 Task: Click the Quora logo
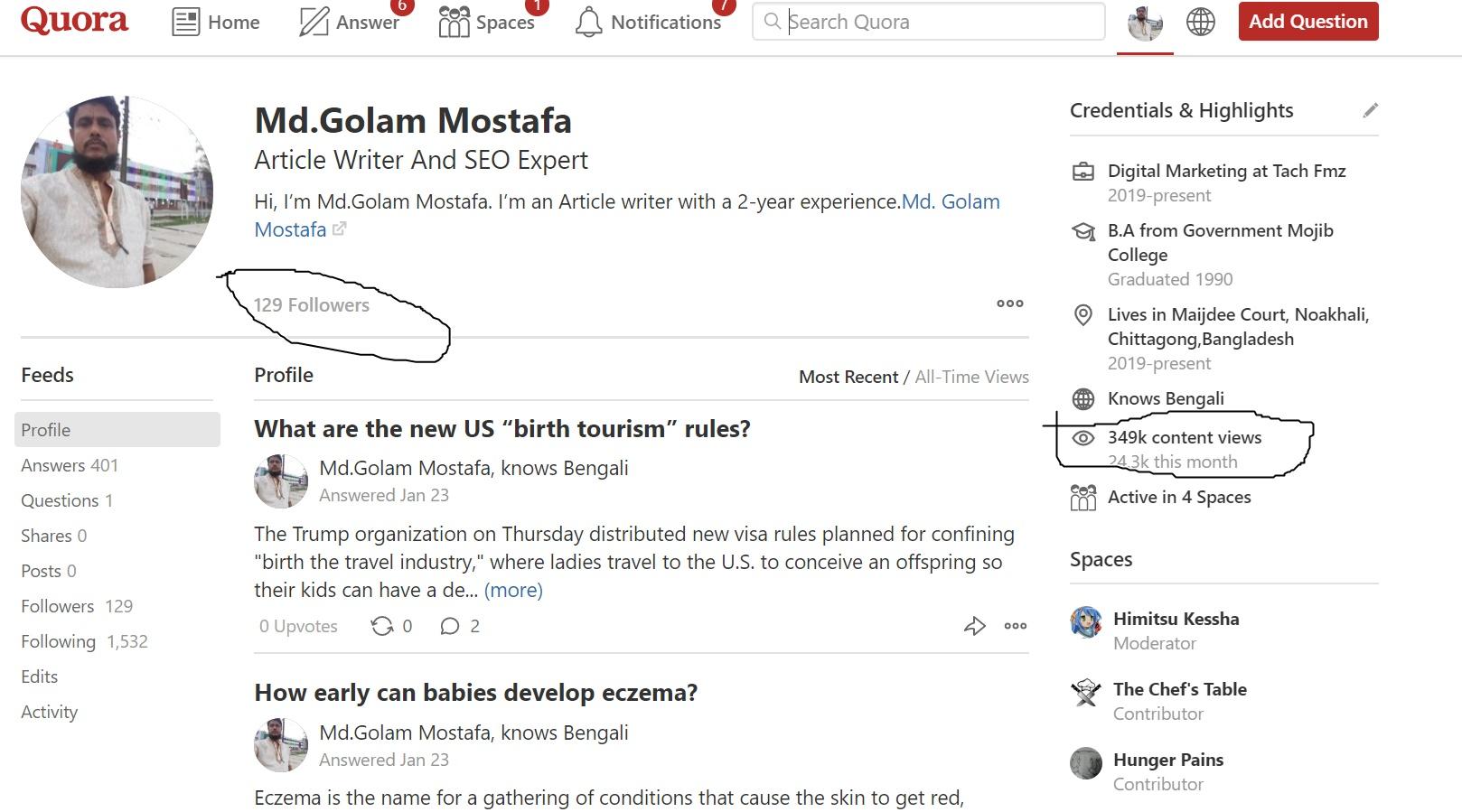[x=73, y=20]
